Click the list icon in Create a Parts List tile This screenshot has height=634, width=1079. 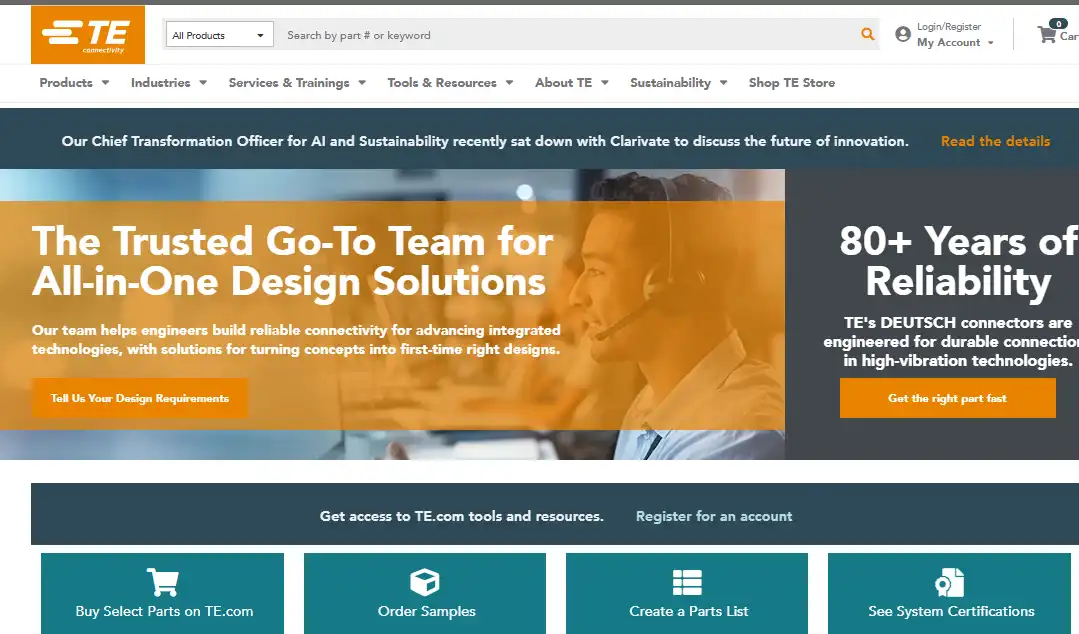tap(687, 582)
